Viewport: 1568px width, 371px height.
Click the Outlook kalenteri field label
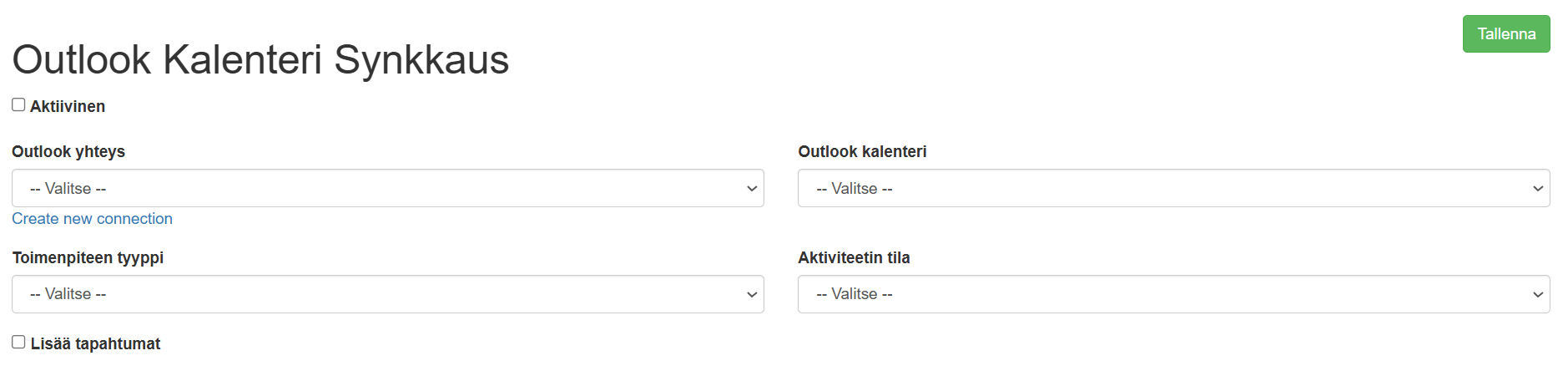862,152
